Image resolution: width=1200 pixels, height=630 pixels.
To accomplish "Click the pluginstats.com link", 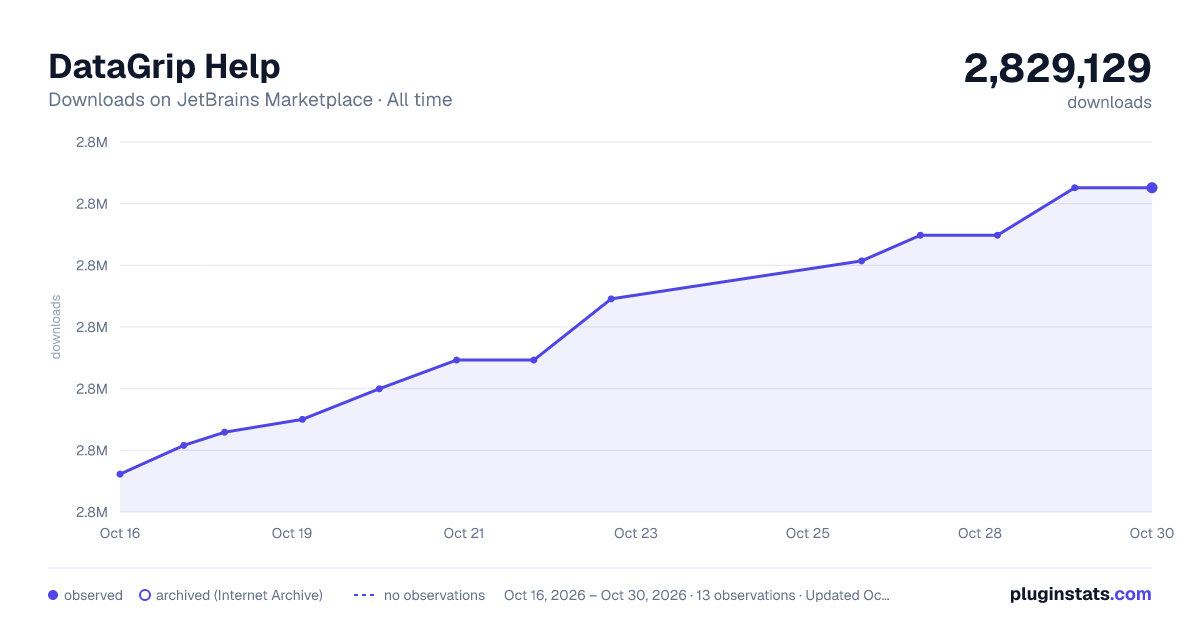I will point(1080,594).
